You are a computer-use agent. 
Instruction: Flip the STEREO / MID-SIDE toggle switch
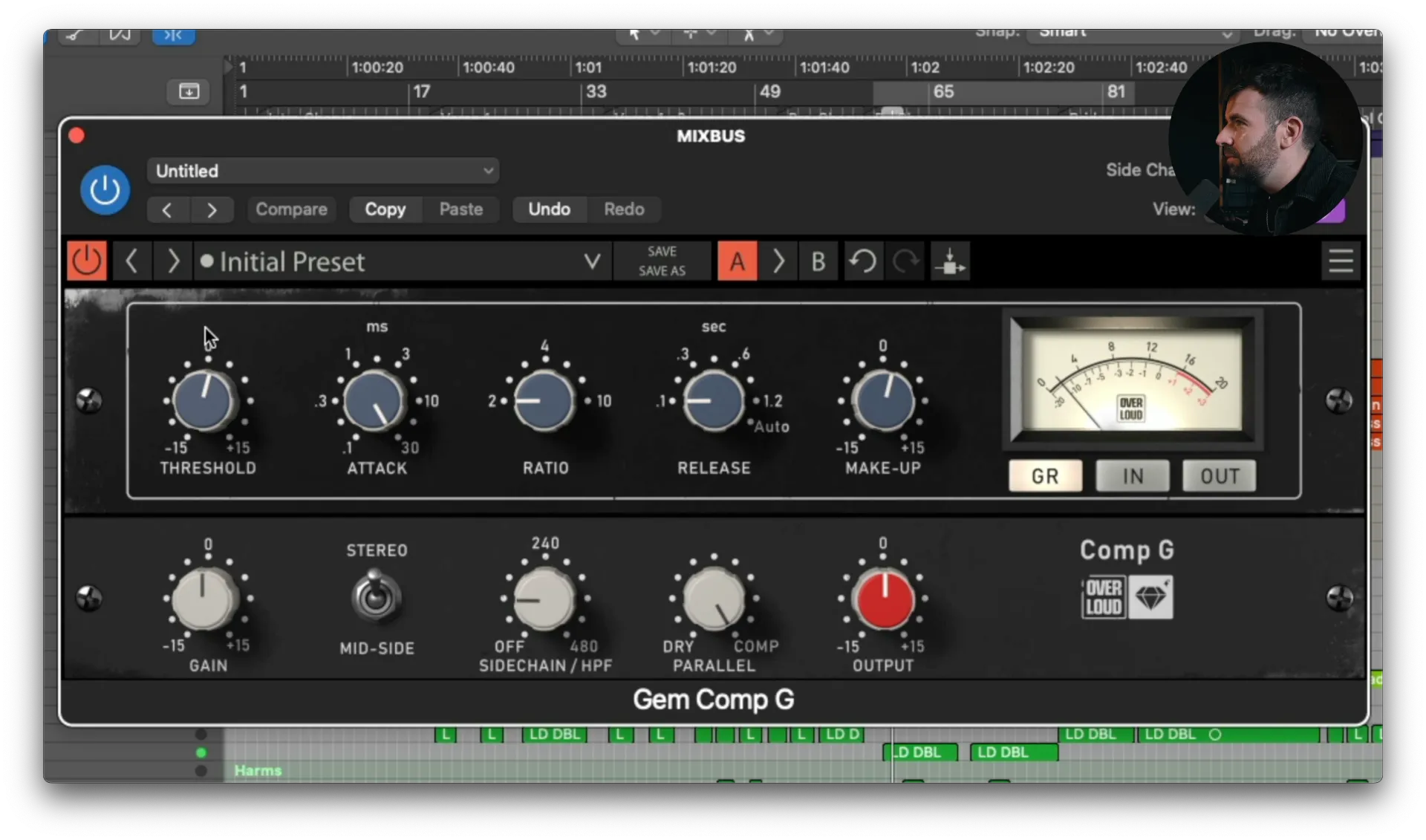(x=376, y=597)
